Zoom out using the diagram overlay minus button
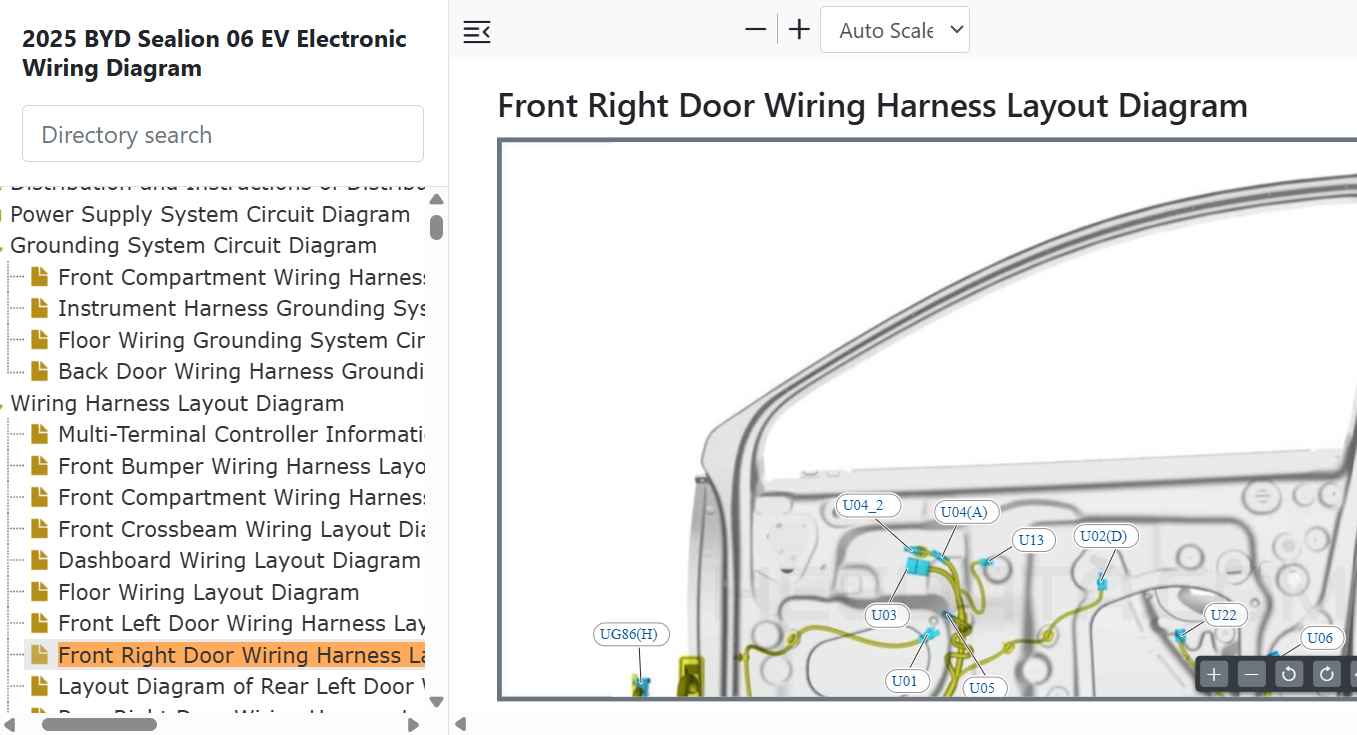Image resolution: width=1357 pixels, height=735 pixels. coord(1252,674)
